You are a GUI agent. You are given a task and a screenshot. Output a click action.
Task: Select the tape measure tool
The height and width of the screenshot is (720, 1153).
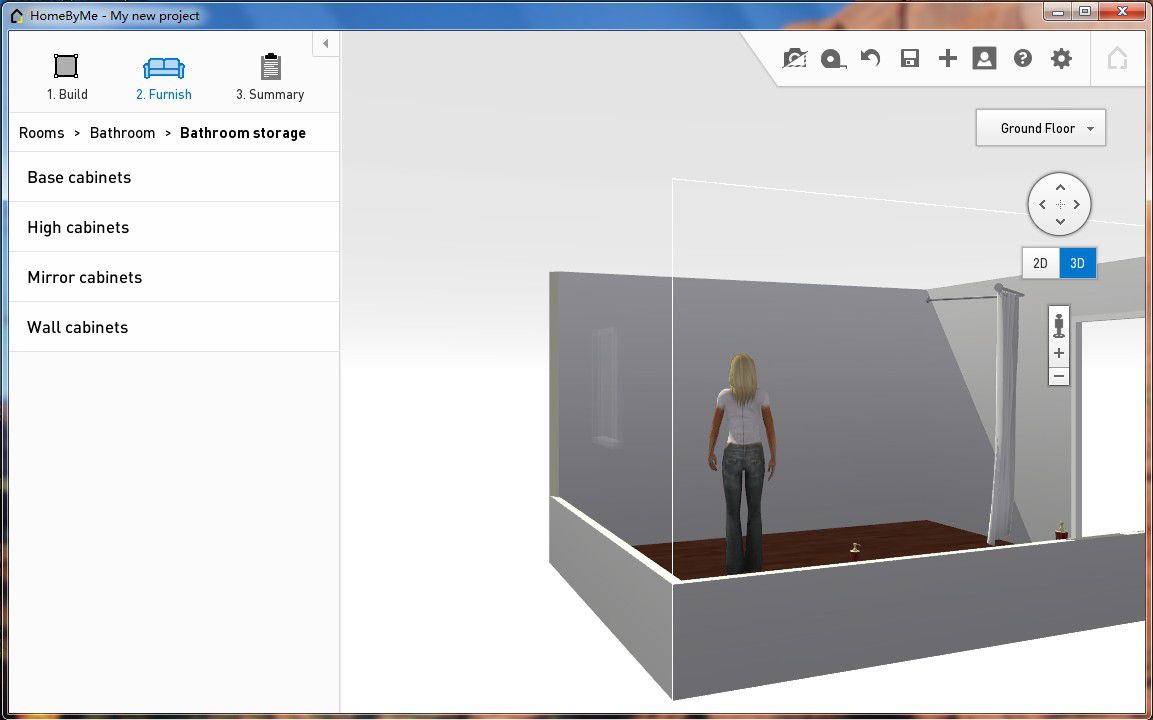832,59
